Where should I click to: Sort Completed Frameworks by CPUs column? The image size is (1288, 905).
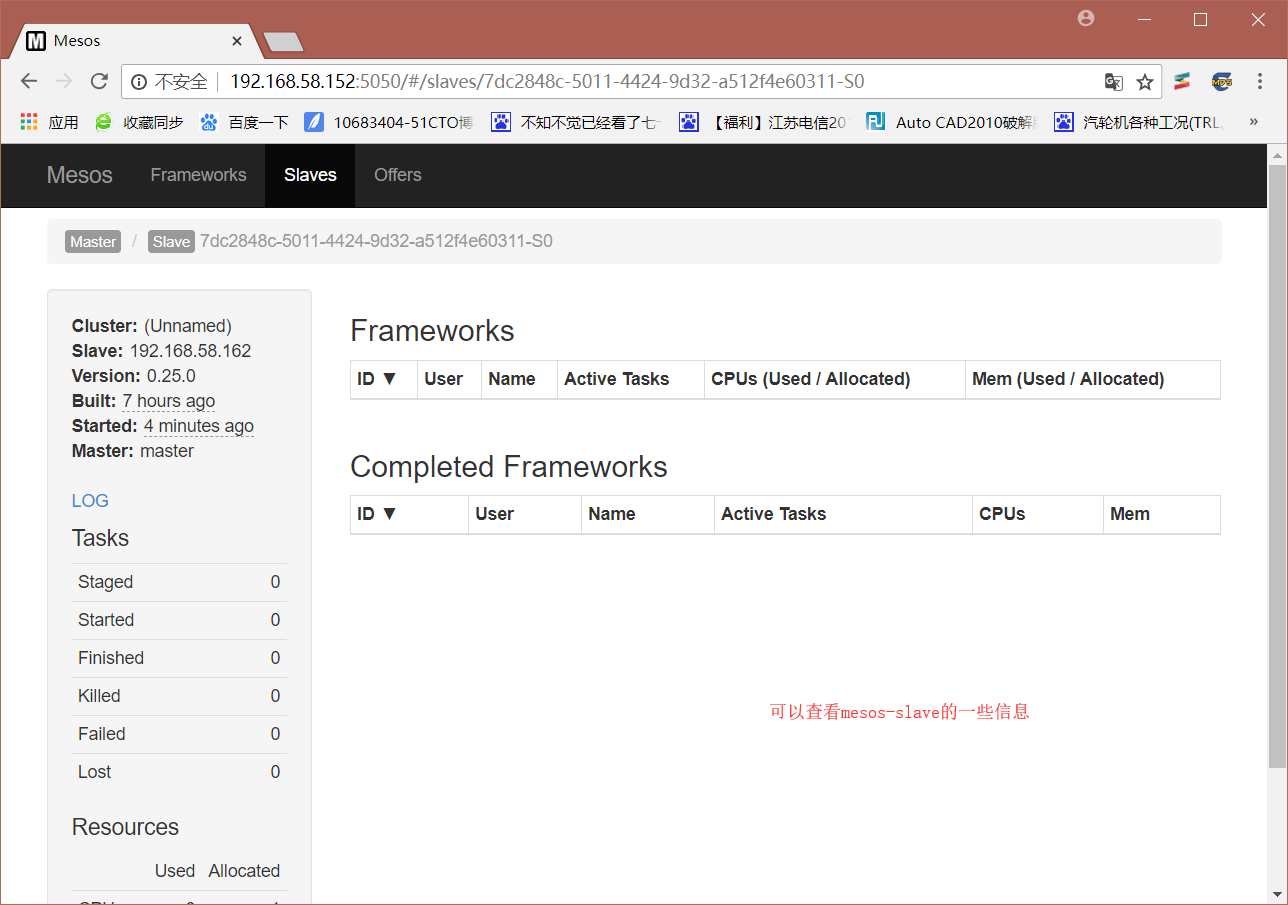(x=1038, y=514)
